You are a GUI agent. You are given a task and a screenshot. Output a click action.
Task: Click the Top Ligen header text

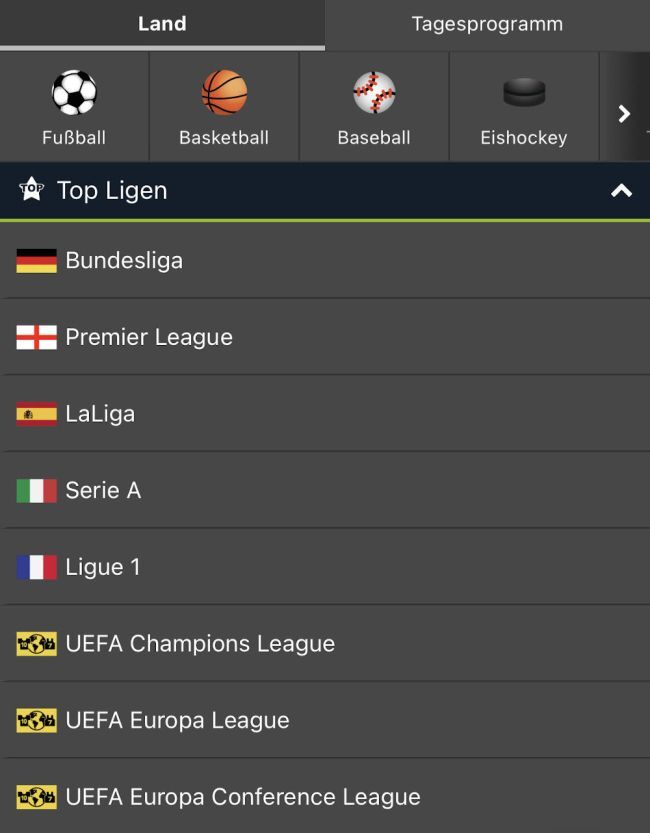click(112, 190)
